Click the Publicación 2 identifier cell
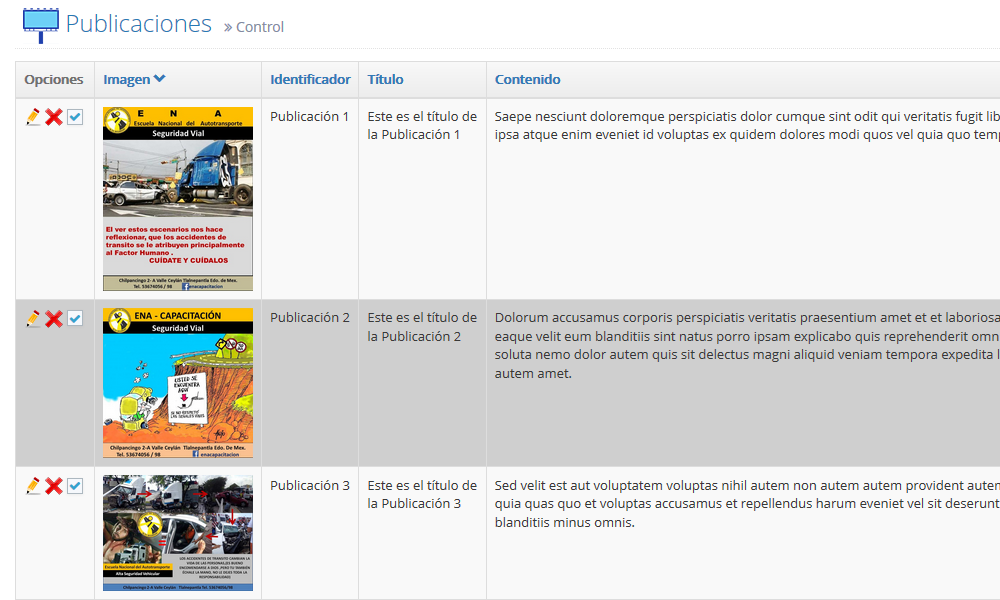Viewport: 1000px width, 600px height. pos(310,318)
